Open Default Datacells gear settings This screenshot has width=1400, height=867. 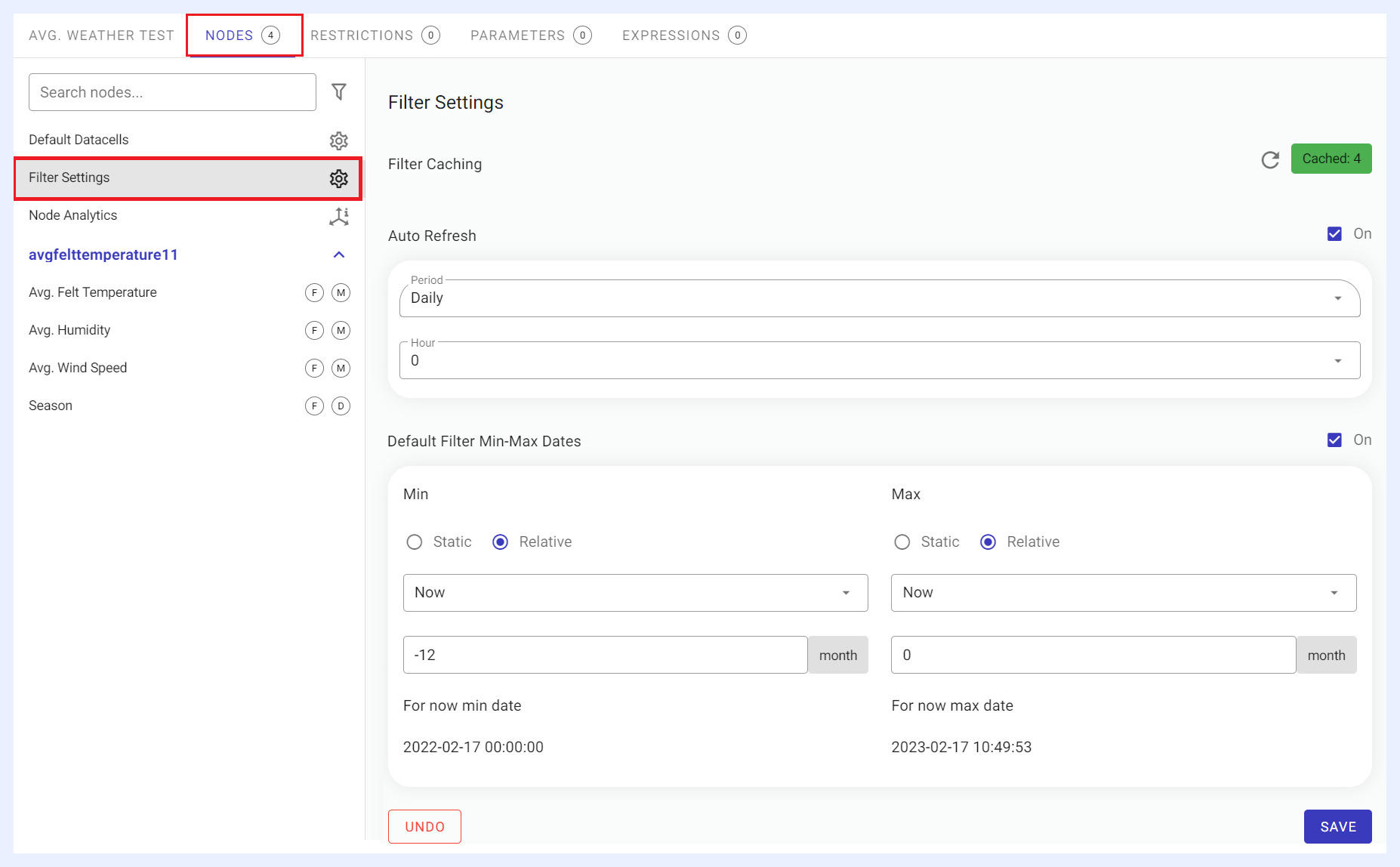tap(339, 140)
